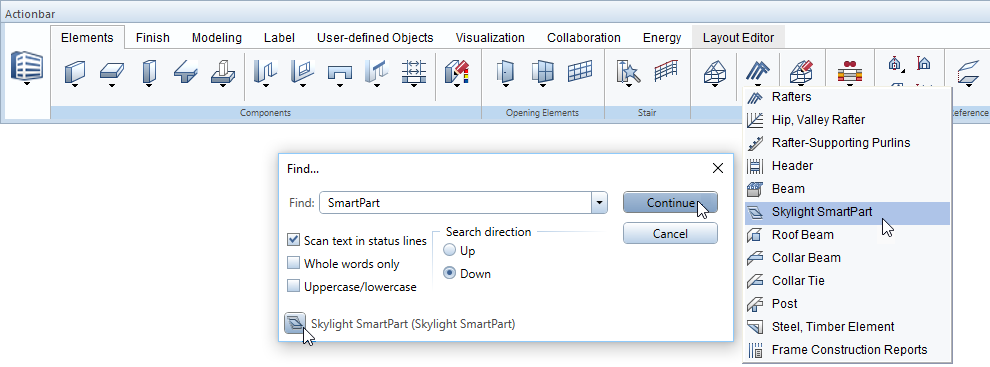Click into the Find text field
This screenshot has height=367, width=990.
(x=455, y=203)
